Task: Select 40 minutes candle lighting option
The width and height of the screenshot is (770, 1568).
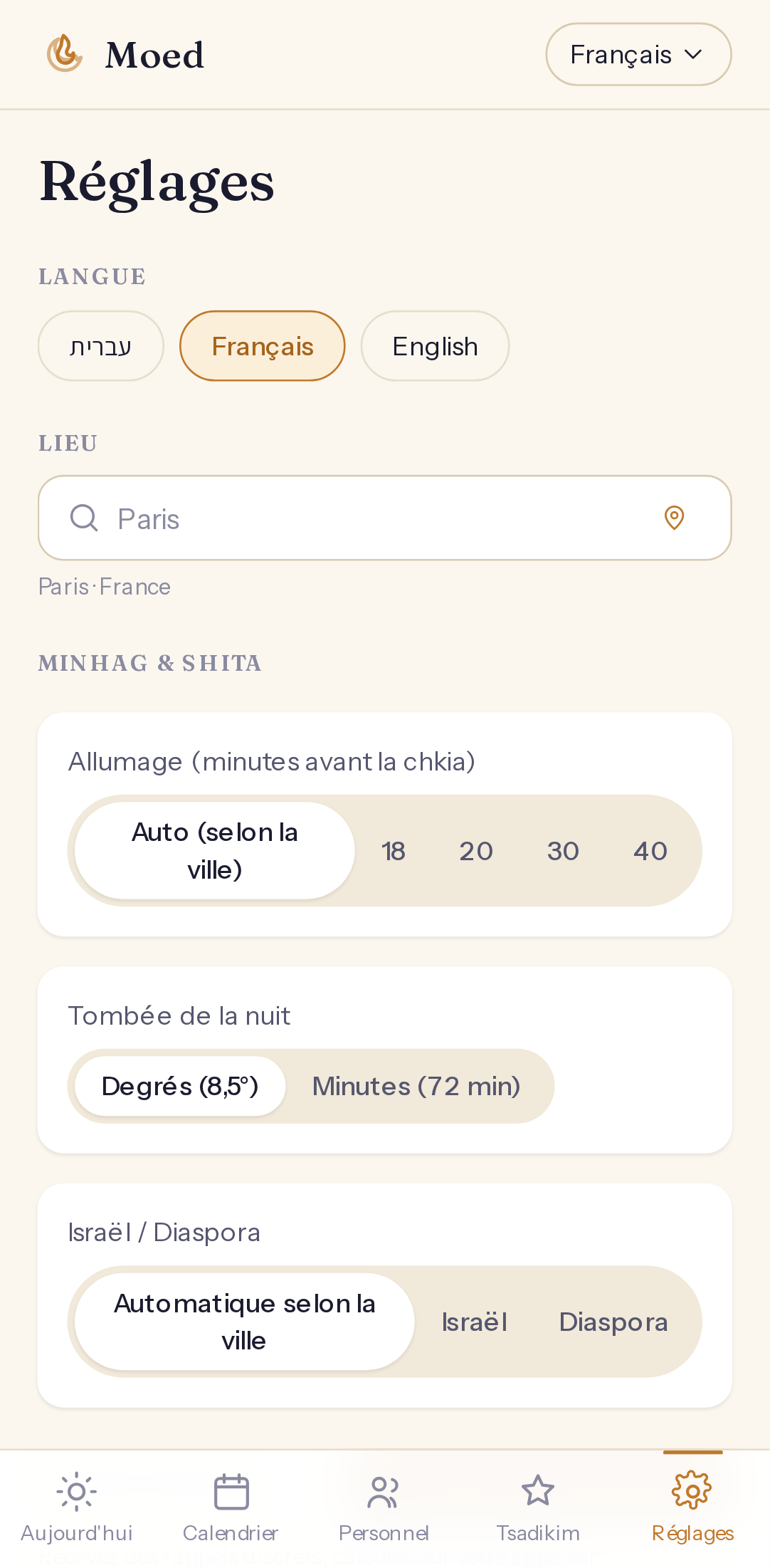Action: pos(650,851)
